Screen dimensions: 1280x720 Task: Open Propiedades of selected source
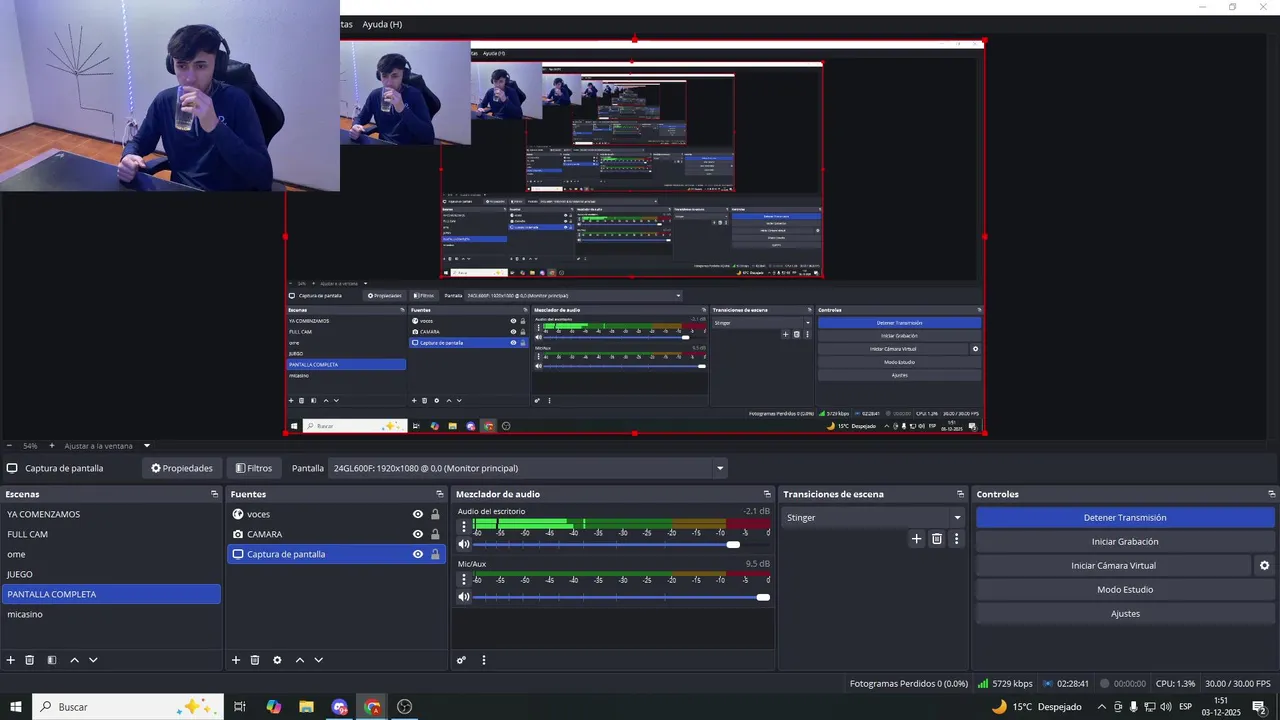182,468
